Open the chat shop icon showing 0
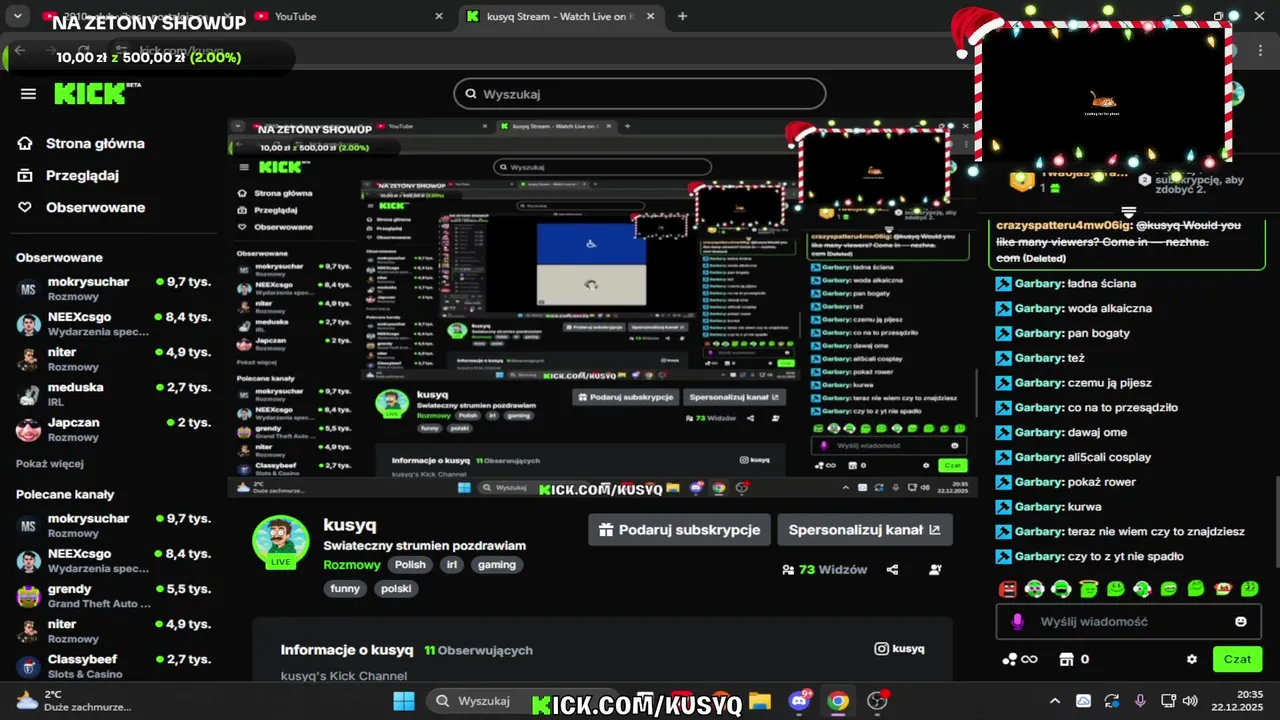The height and width of the screenshot is (720, 1280). [x=1074, y=660]
